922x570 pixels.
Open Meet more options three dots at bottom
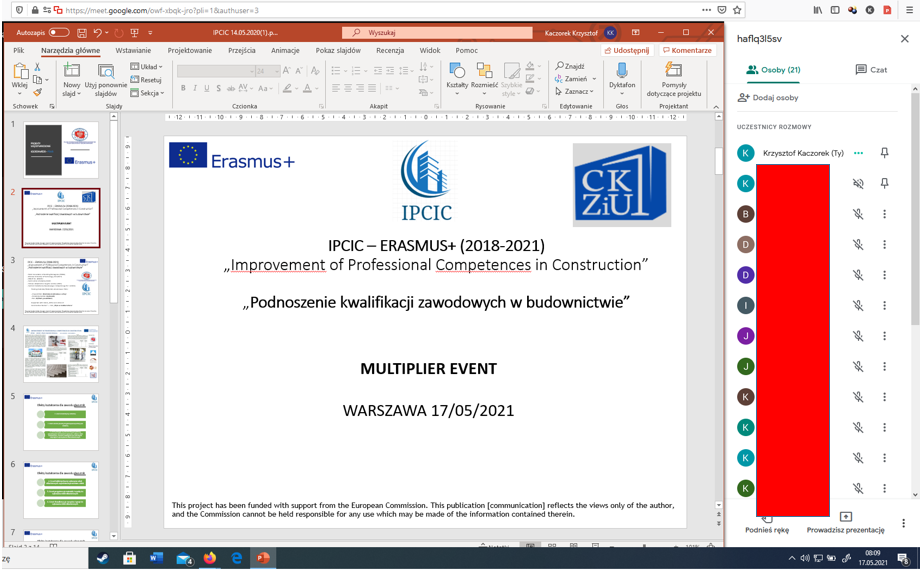(904, 523)
